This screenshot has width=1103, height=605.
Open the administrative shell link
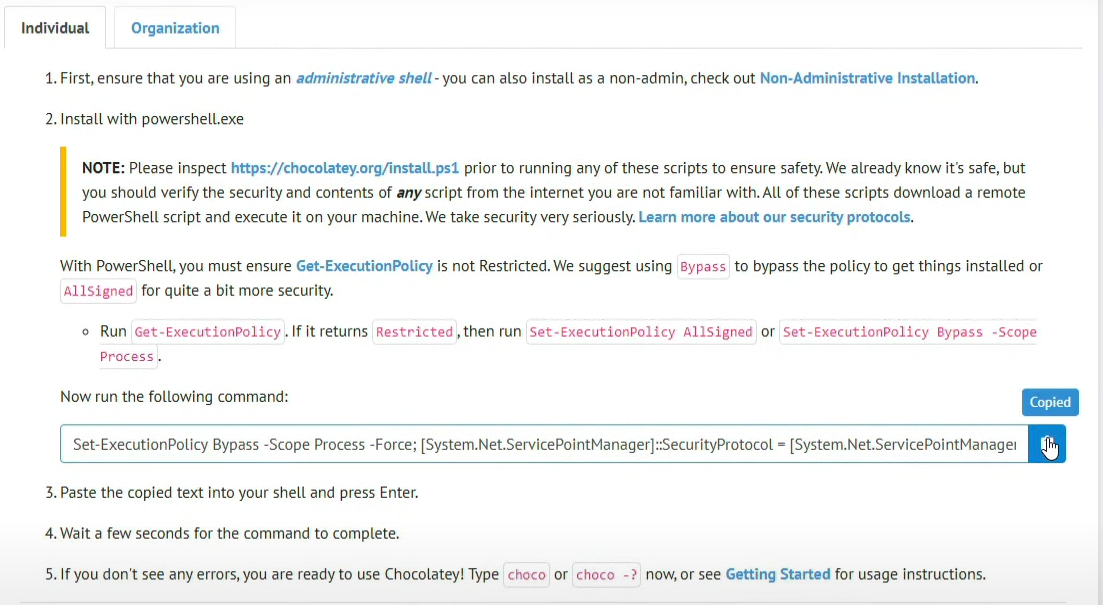364,78
